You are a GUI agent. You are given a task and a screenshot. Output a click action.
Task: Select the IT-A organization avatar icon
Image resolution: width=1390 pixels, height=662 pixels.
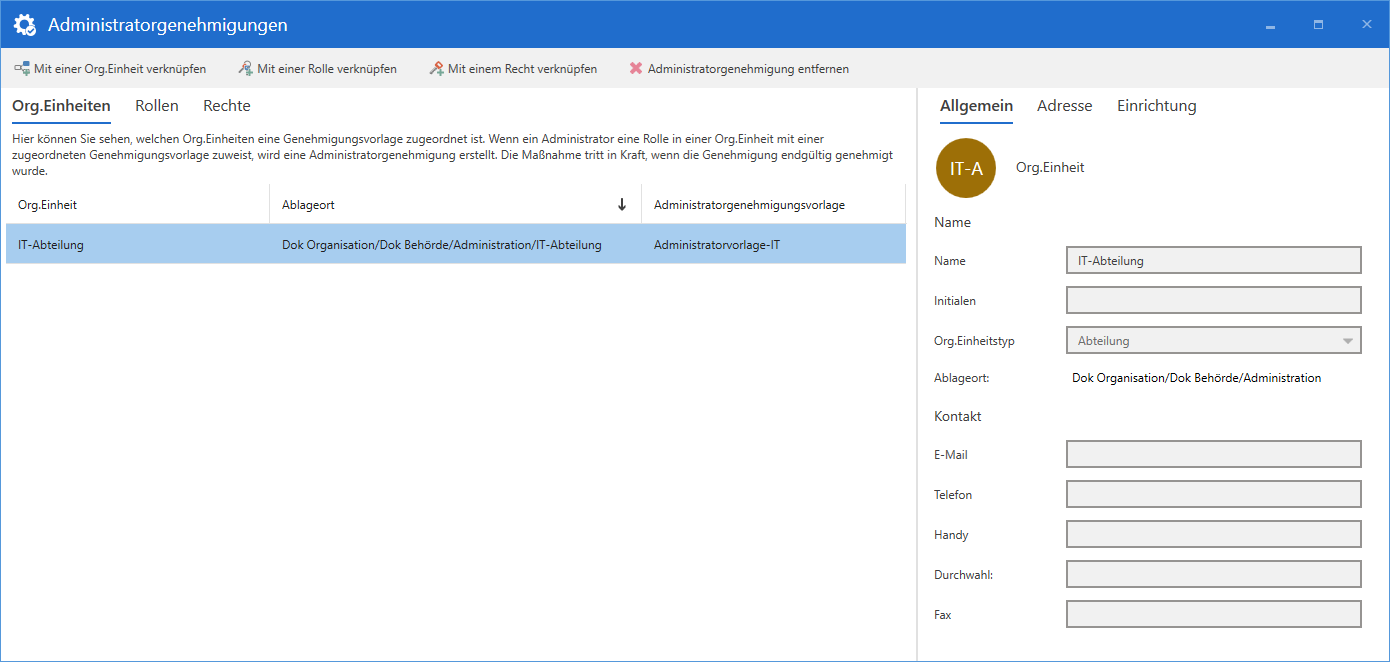point(965,168)
